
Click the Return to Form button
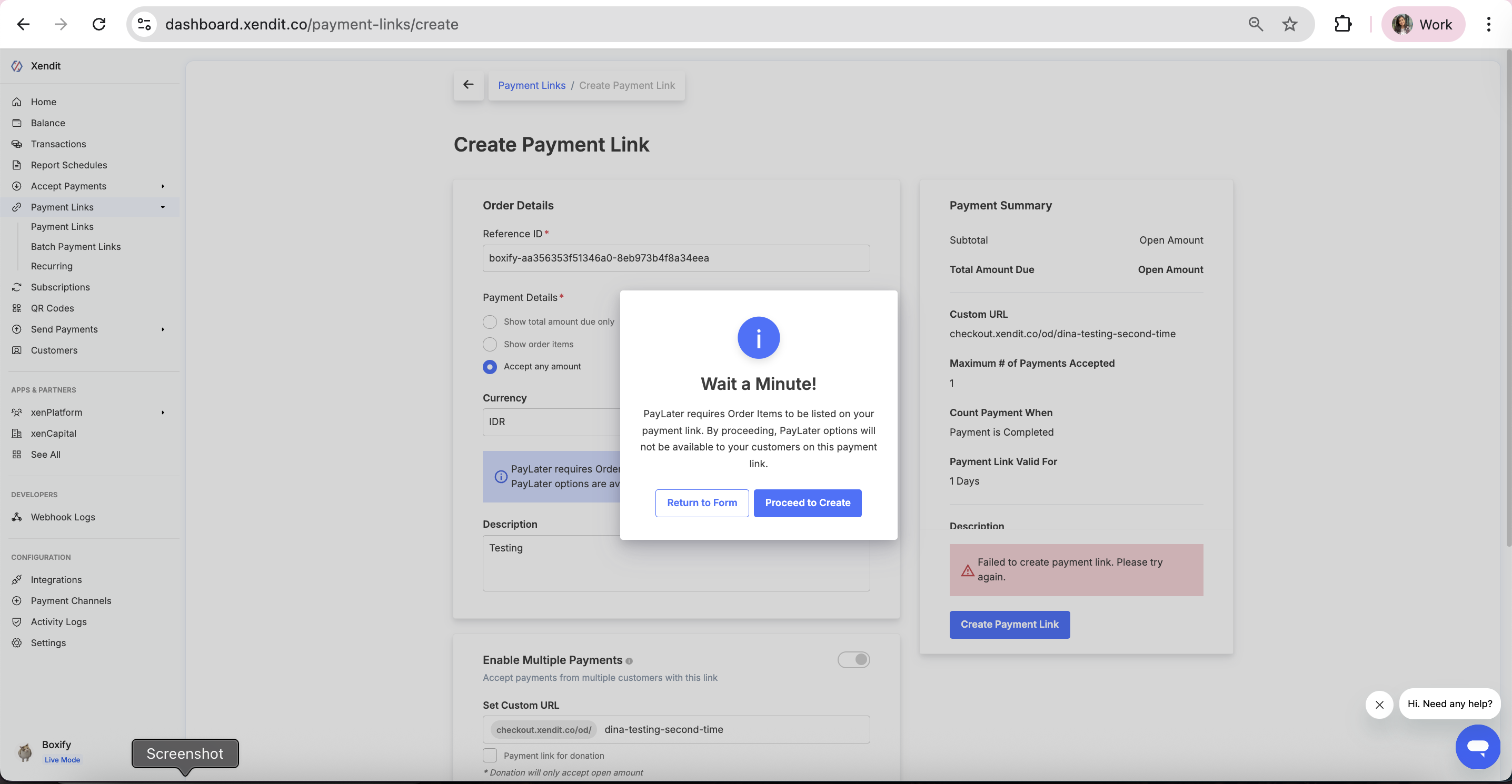[701, 503]
